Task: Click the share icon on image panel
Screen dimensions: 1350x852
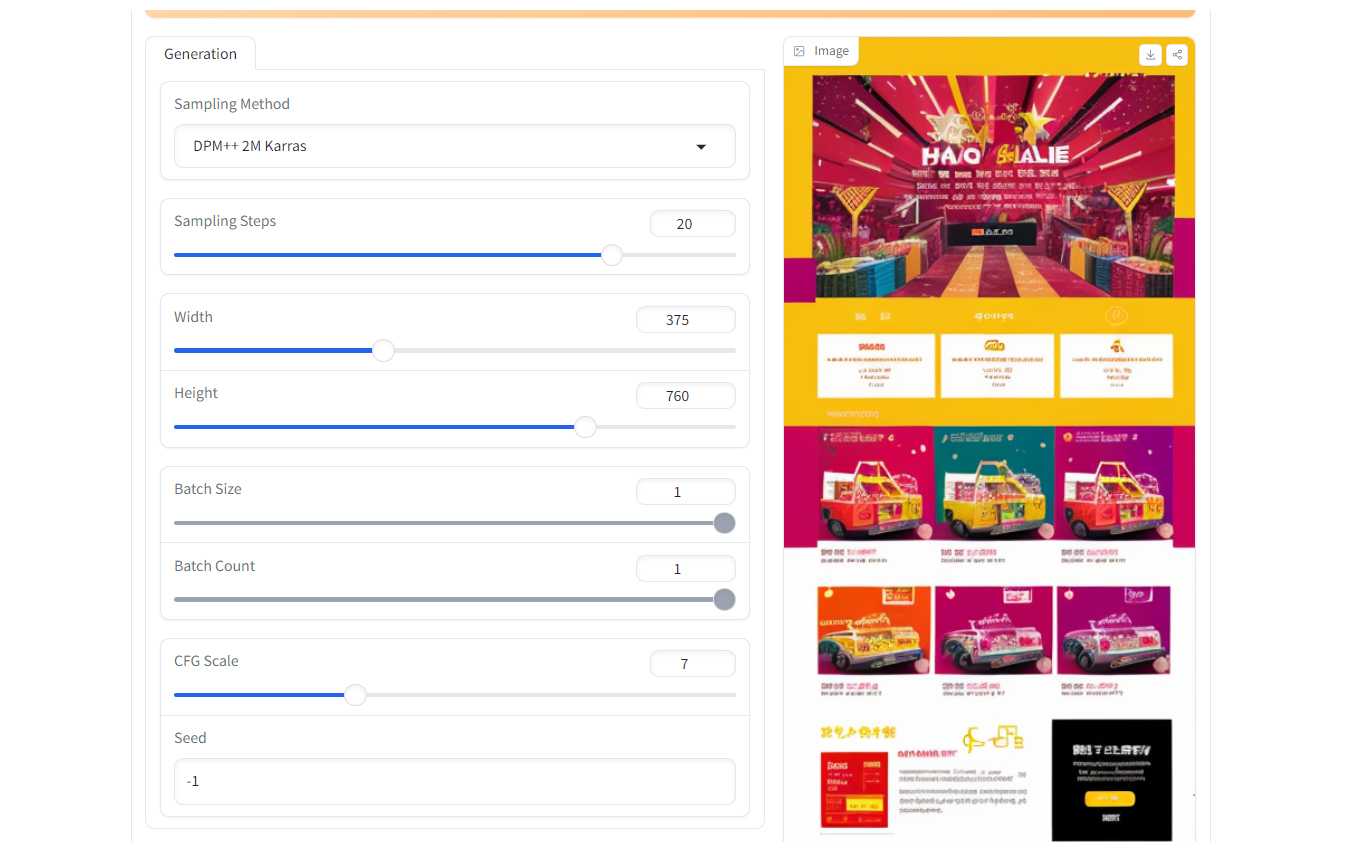Action: (x=1177, y=55)
